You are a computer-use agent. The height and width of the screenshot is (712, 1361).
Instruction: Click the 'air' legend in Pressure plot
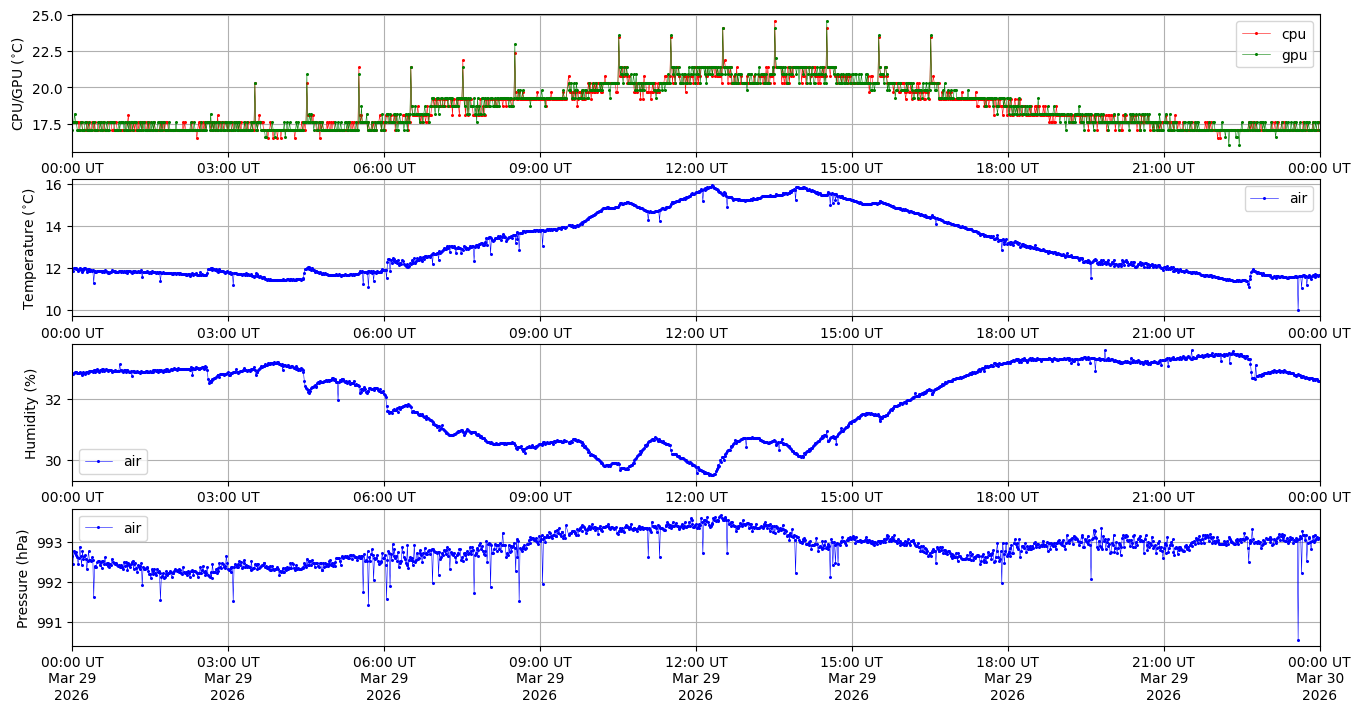click(132, 528)
